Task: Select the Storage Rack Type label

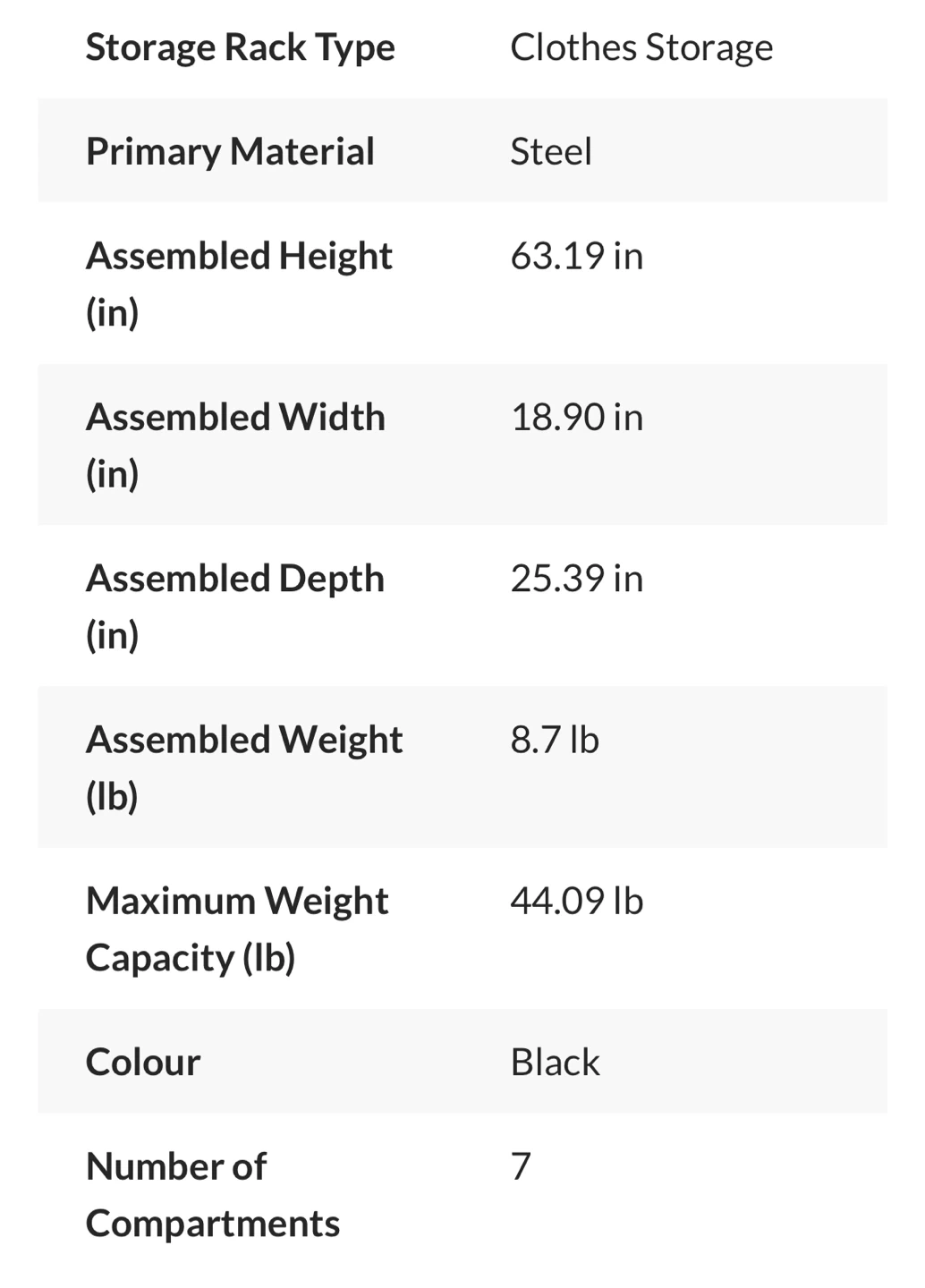Action: (x=240, y=48)
